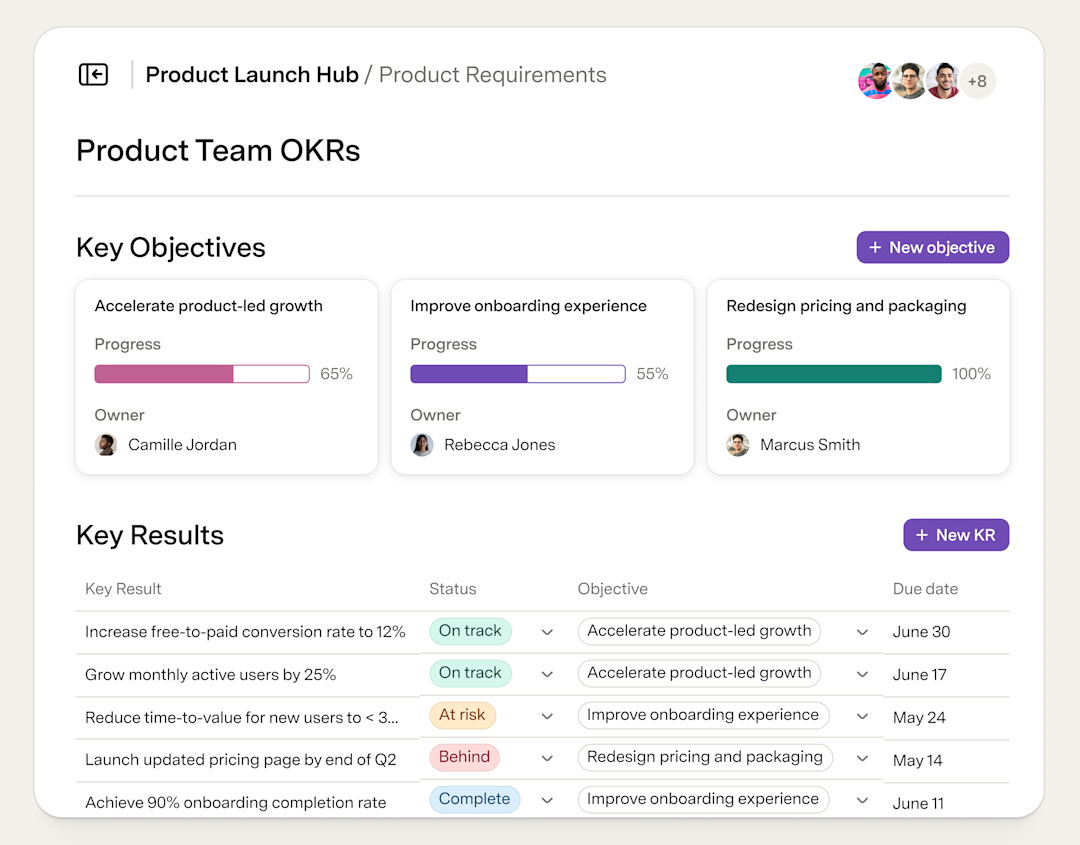This screenshot has height=845, width=1080.
Task: Click Marcus Smith's avatar
Action: click(x=738, y=445)
